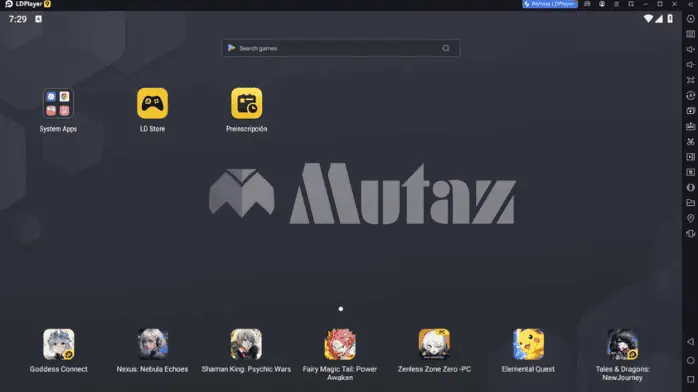Click the battery status icon
This screenshot has width=698, height=392.
point(670,19)
